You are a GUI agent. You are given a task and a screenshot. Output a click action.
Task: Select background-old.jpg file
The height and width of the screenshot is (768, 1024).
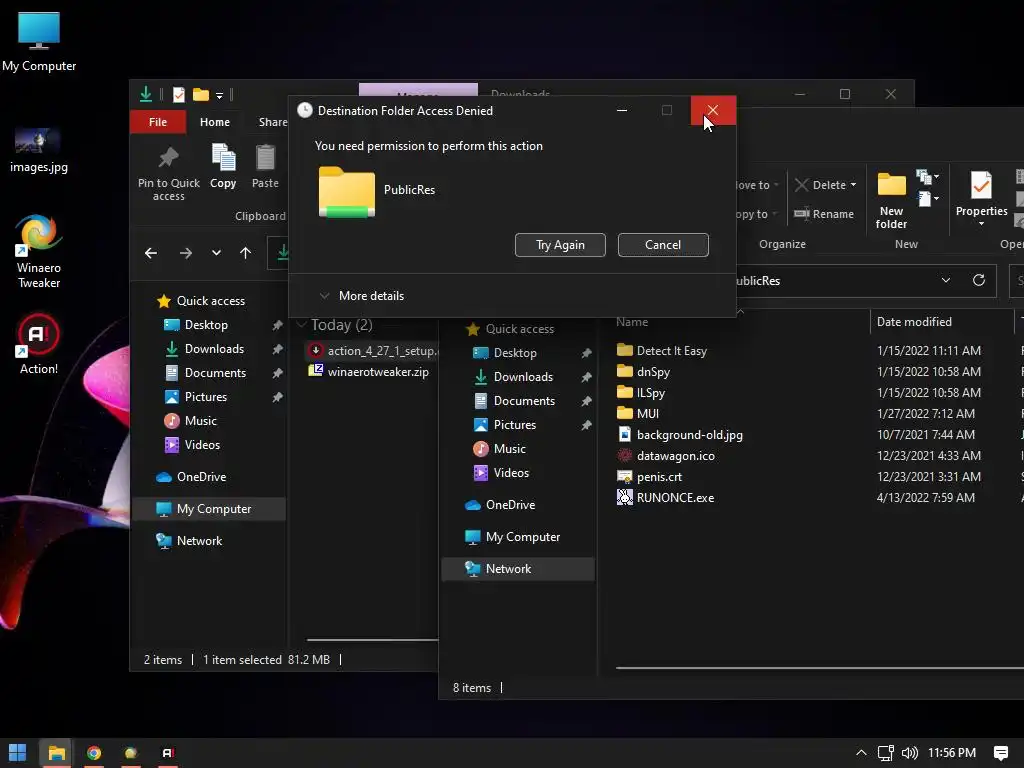tap(680, 435)
